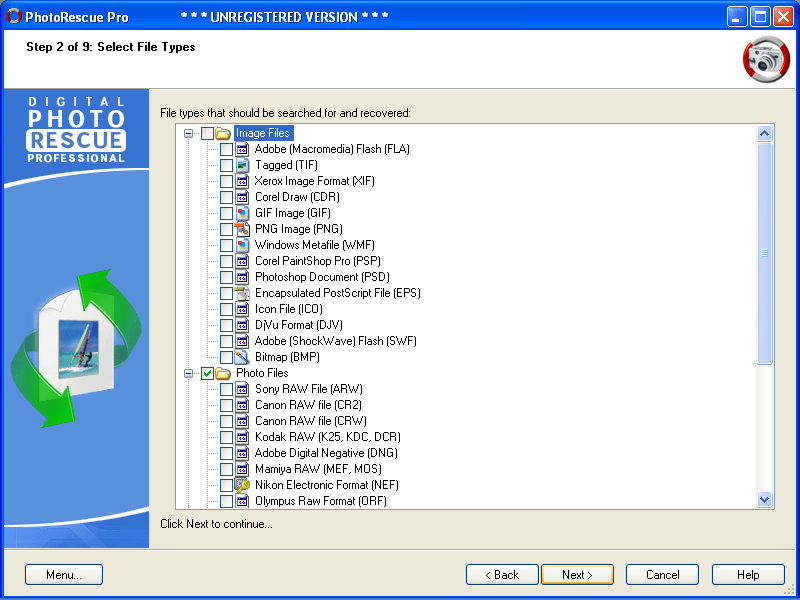Click the lifebuoy camera logo icon
The height and width of the screenshot is (600, 800).
(766, 60)
